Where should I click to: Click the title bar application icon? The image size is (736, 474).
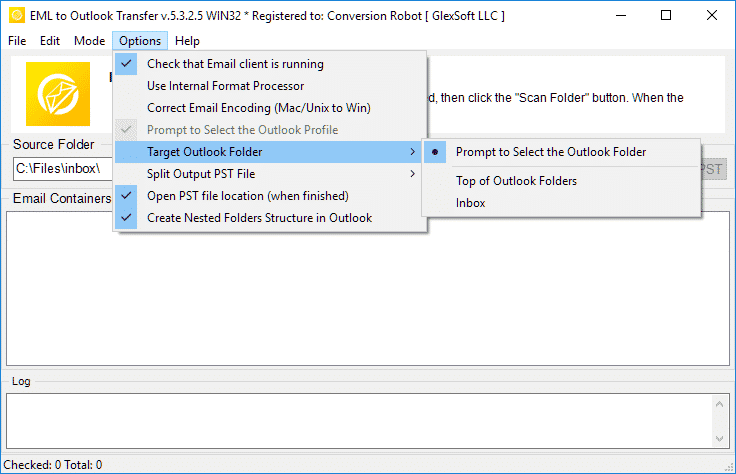point(17,15)
